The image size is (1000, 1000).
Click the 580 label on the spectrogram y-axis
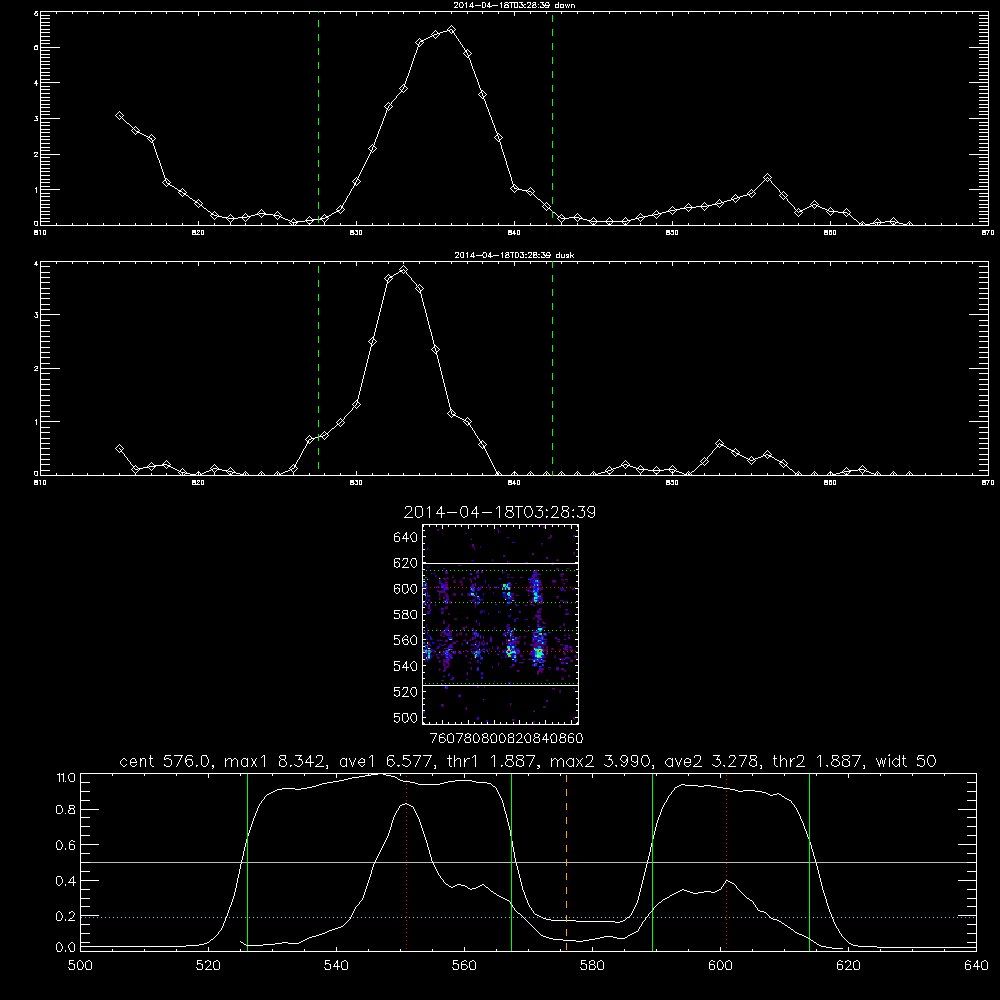point(406,615)
